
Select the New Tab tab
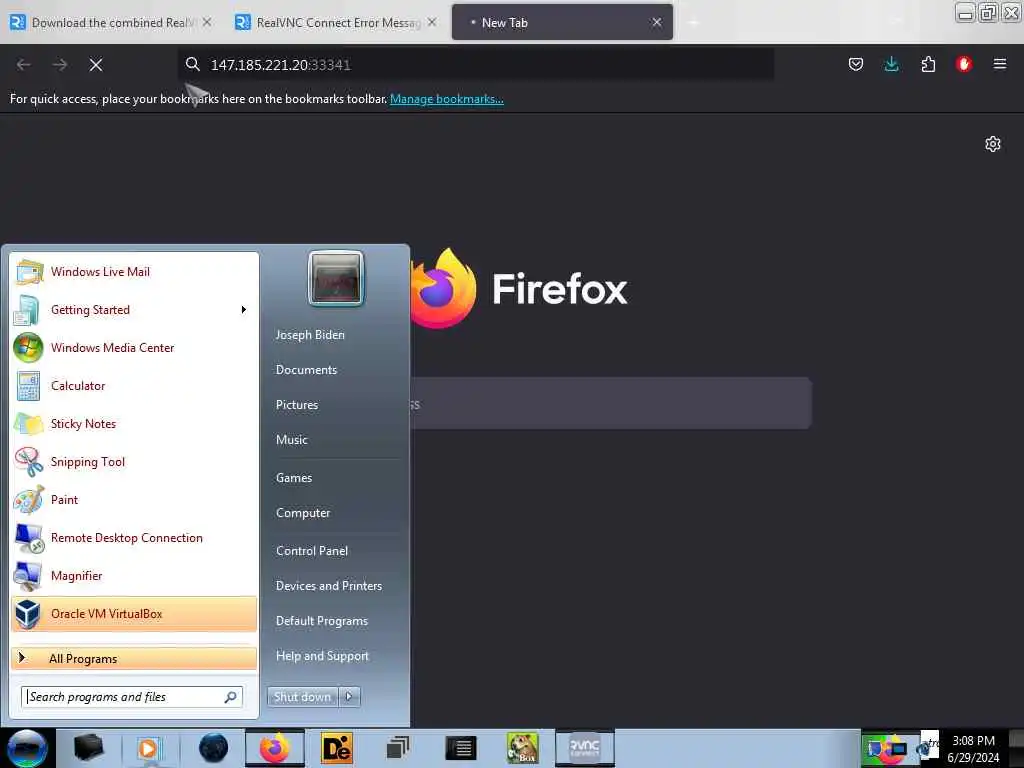point(562,22)
